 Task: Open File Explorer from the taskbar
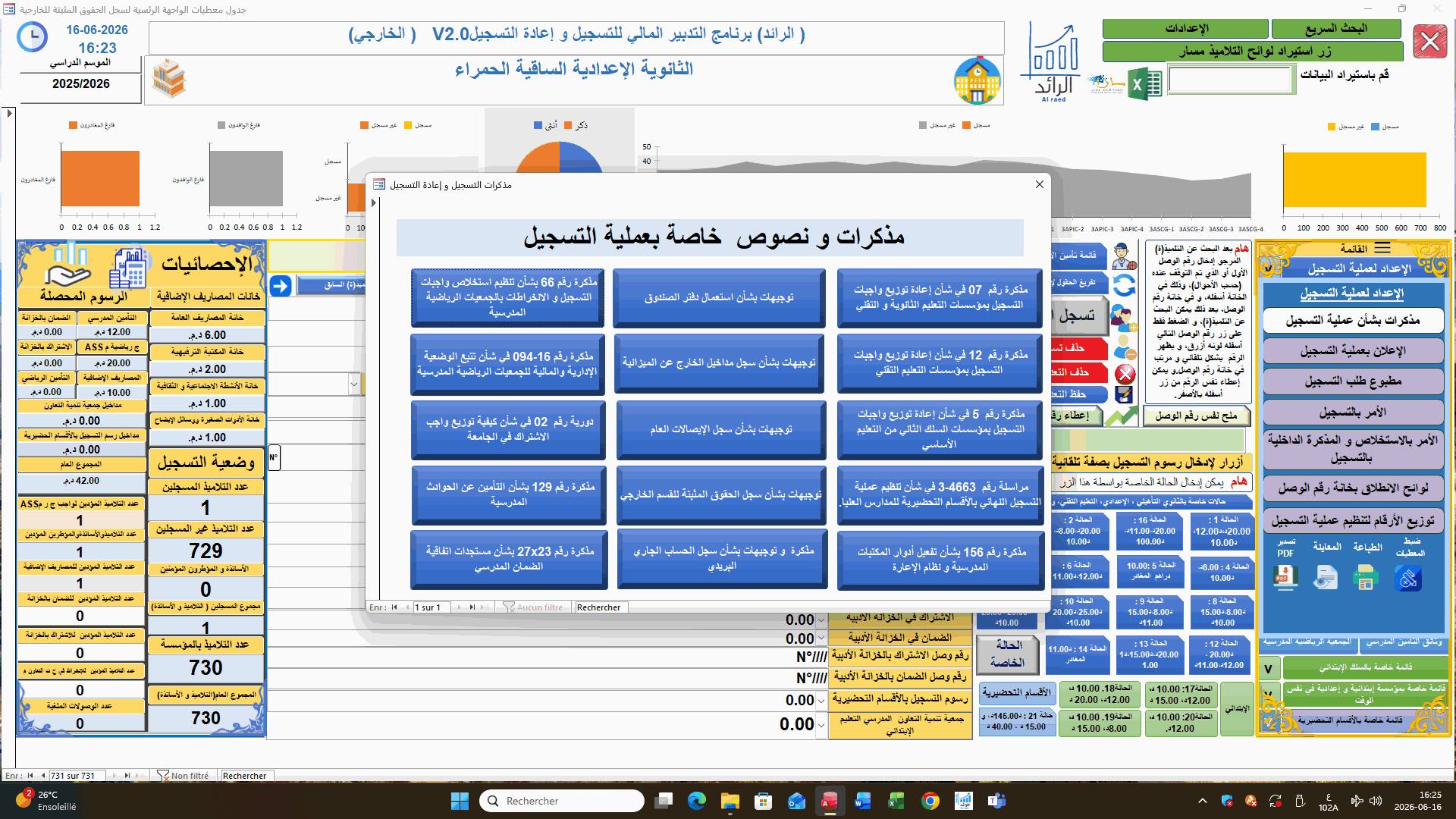click(x=730, y=801)
